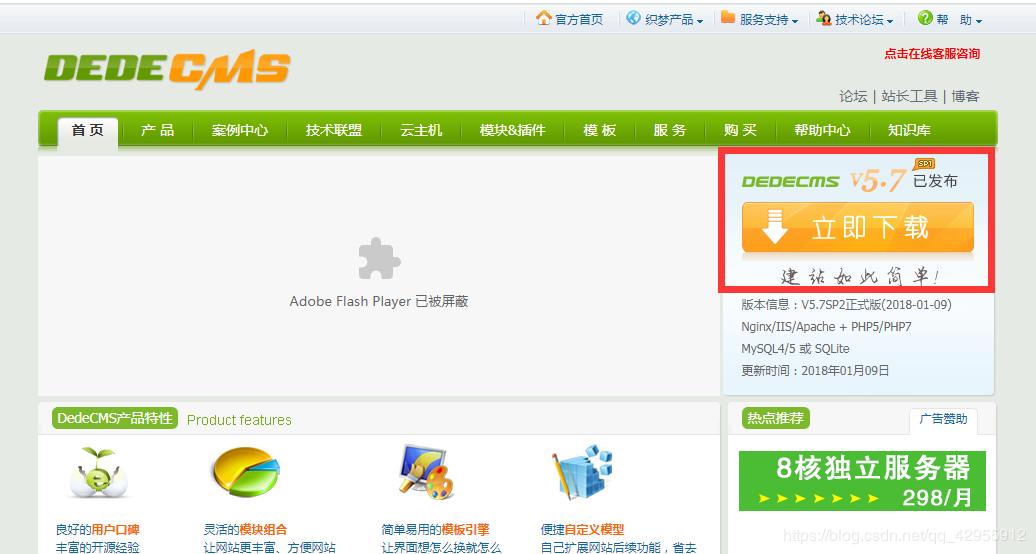Click the globe icon beside 织梦产品

coord(633,18)
